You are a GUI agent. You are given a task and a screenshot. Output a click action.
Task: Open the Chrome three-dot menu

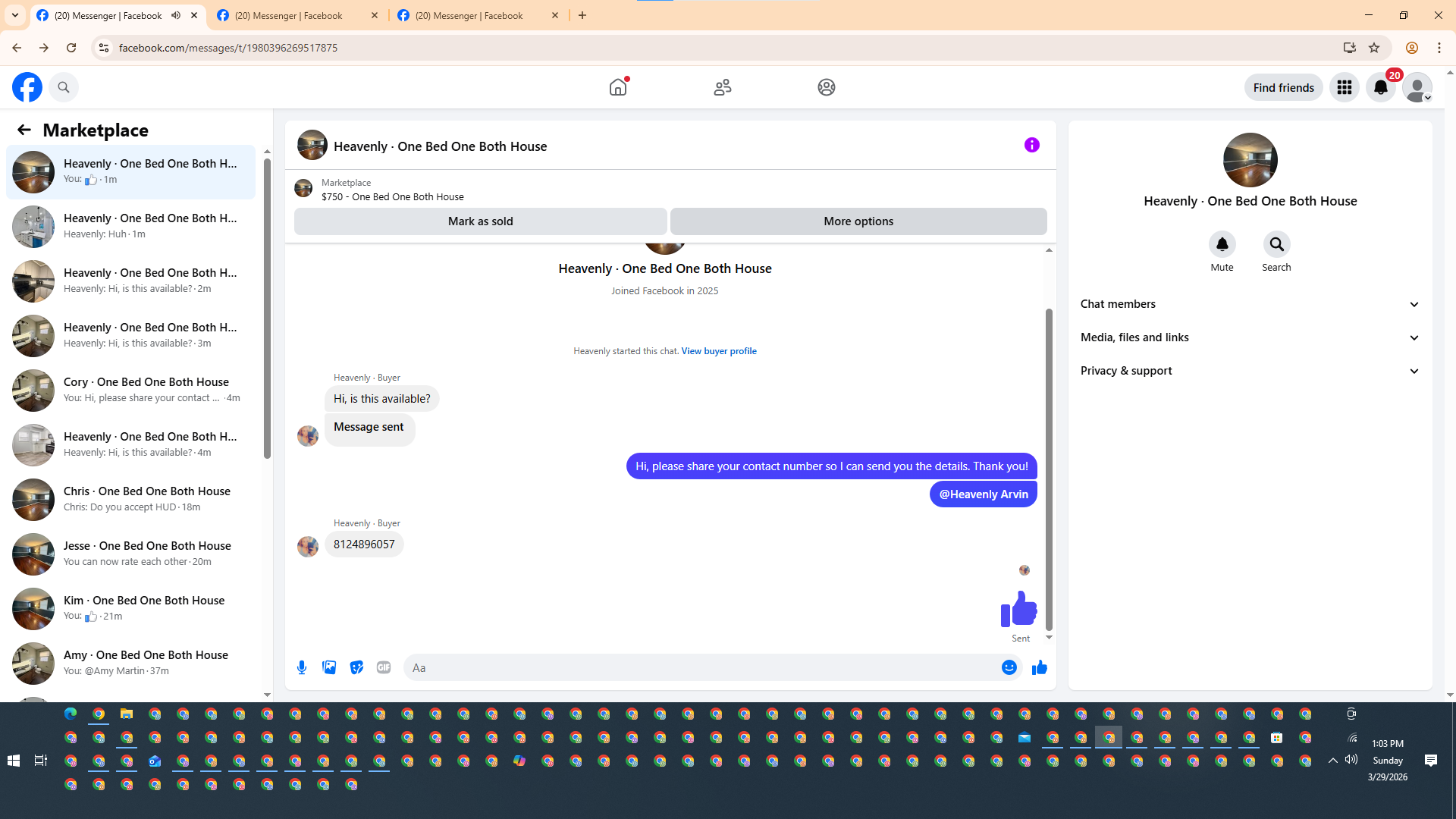[1439, 48]
